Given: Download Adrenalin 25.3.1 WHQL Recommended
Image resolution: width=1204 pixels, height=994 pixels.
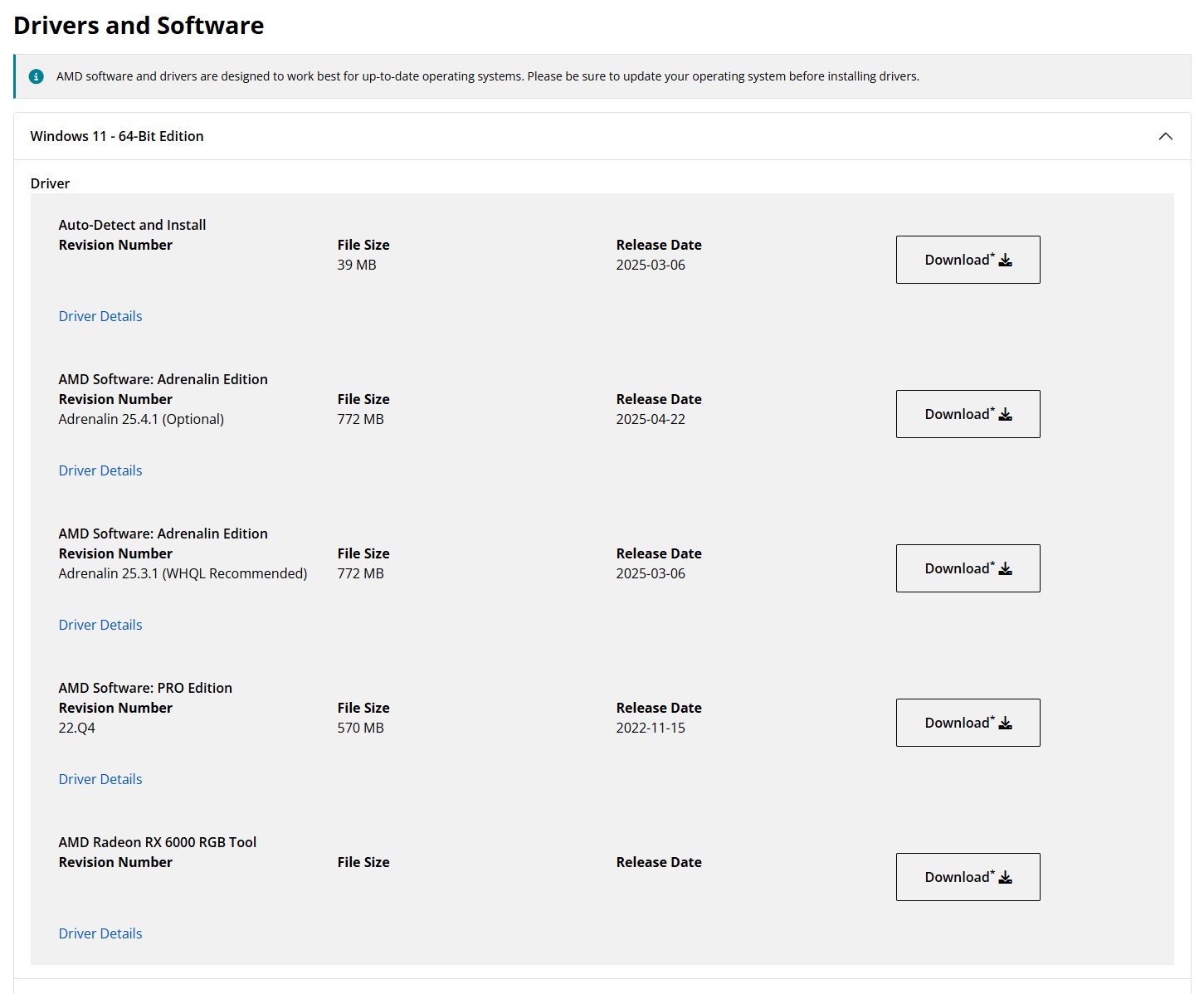Looking at the screenshot, I should [968, 568].
